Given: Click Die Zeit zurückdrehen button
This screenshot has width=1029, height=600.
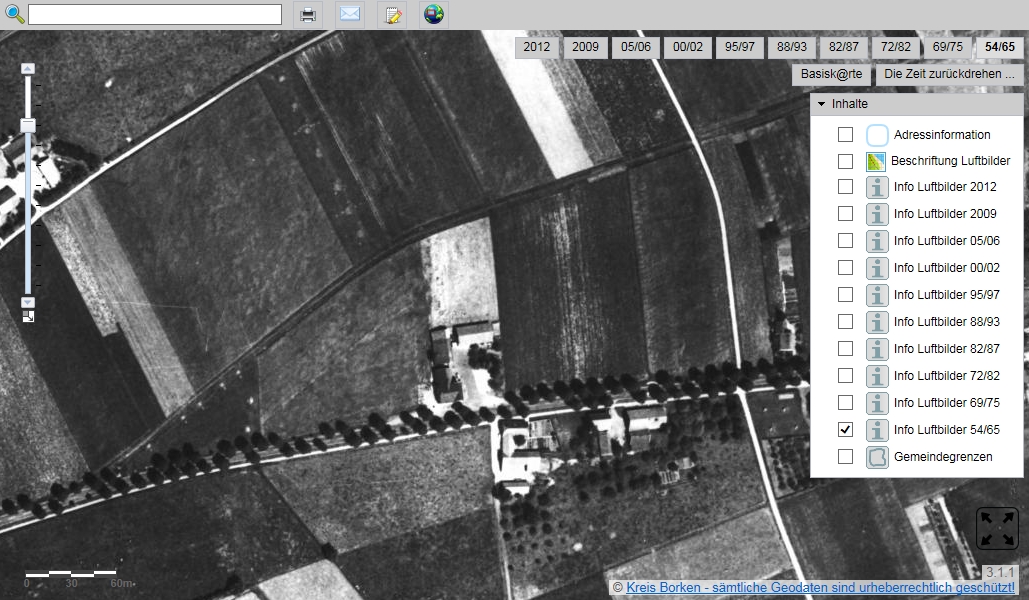Looking at the screenshot, I should (949, 74).
